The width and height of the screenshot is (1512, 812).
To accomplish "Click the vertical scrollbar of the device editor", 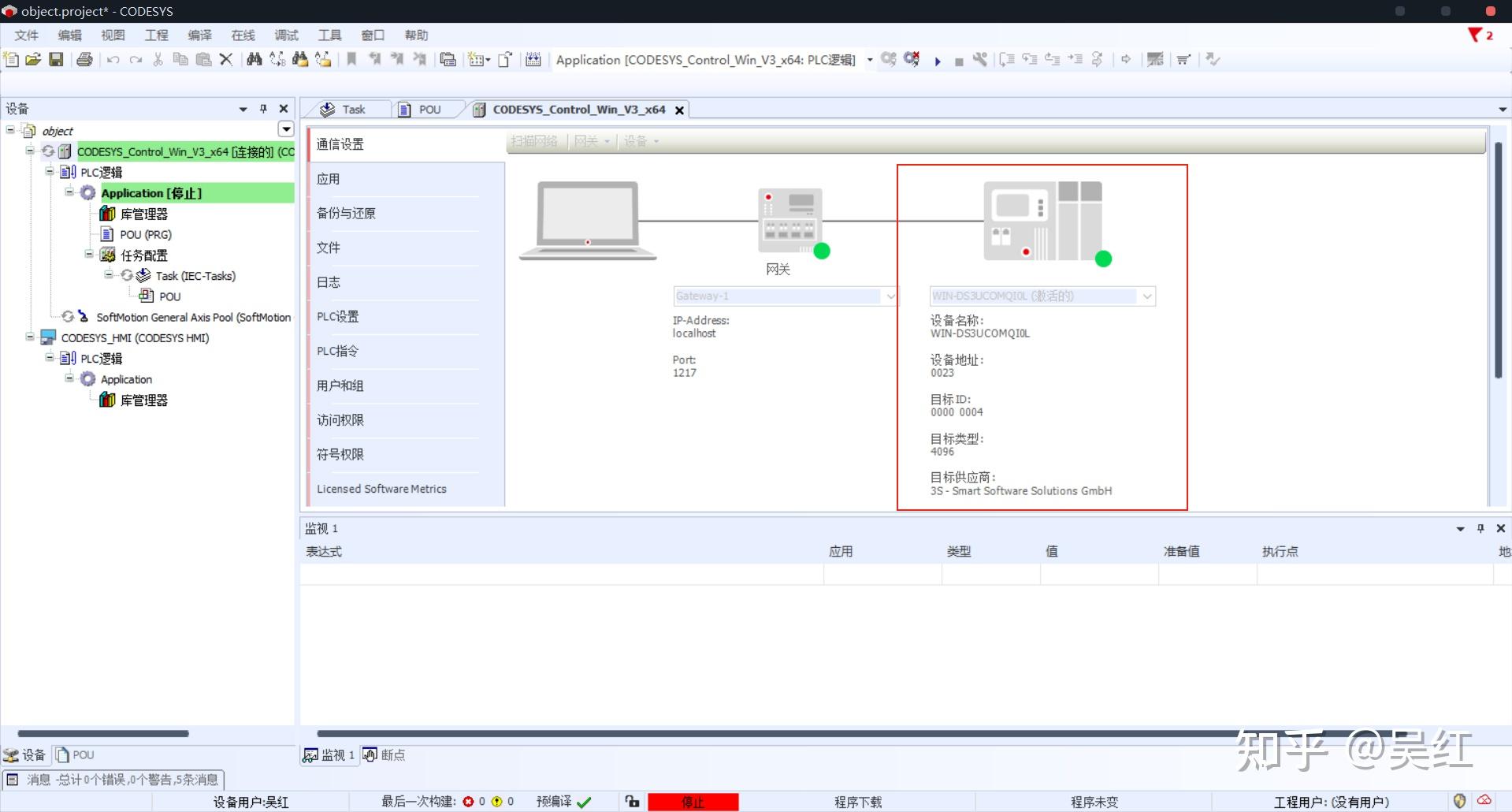I will click(x=1498, y=260).
